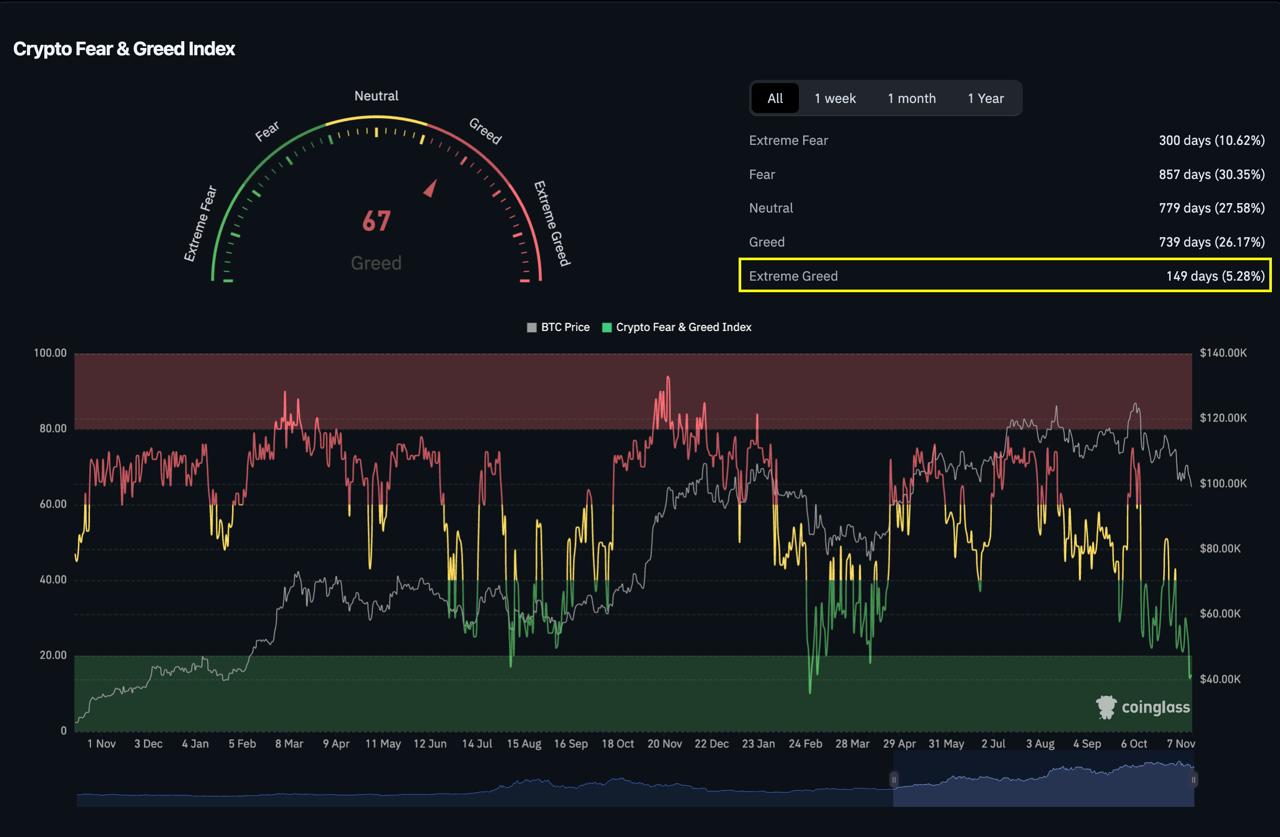The height and width of the screenshot is (837, 1280).
Task: Click the Fear 857 days row
Action: 1006,175
